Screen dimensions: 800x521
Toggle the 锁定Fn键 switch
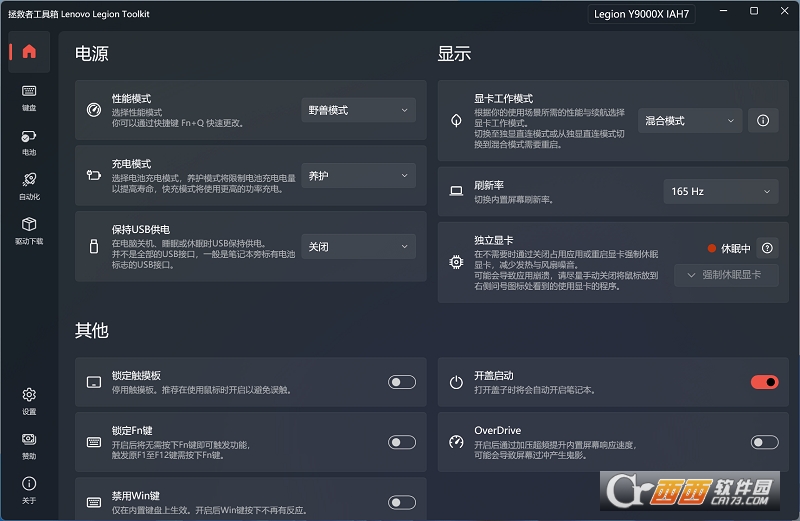pos(402,442)
